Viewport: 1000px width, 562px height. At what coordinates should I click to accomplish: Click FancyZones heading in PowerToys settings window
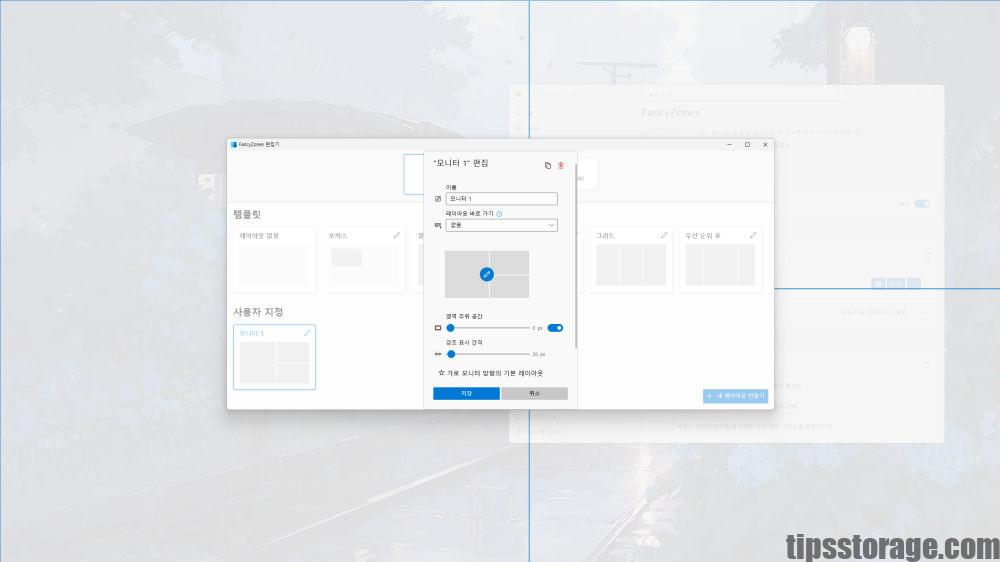(x=670, y=113)
